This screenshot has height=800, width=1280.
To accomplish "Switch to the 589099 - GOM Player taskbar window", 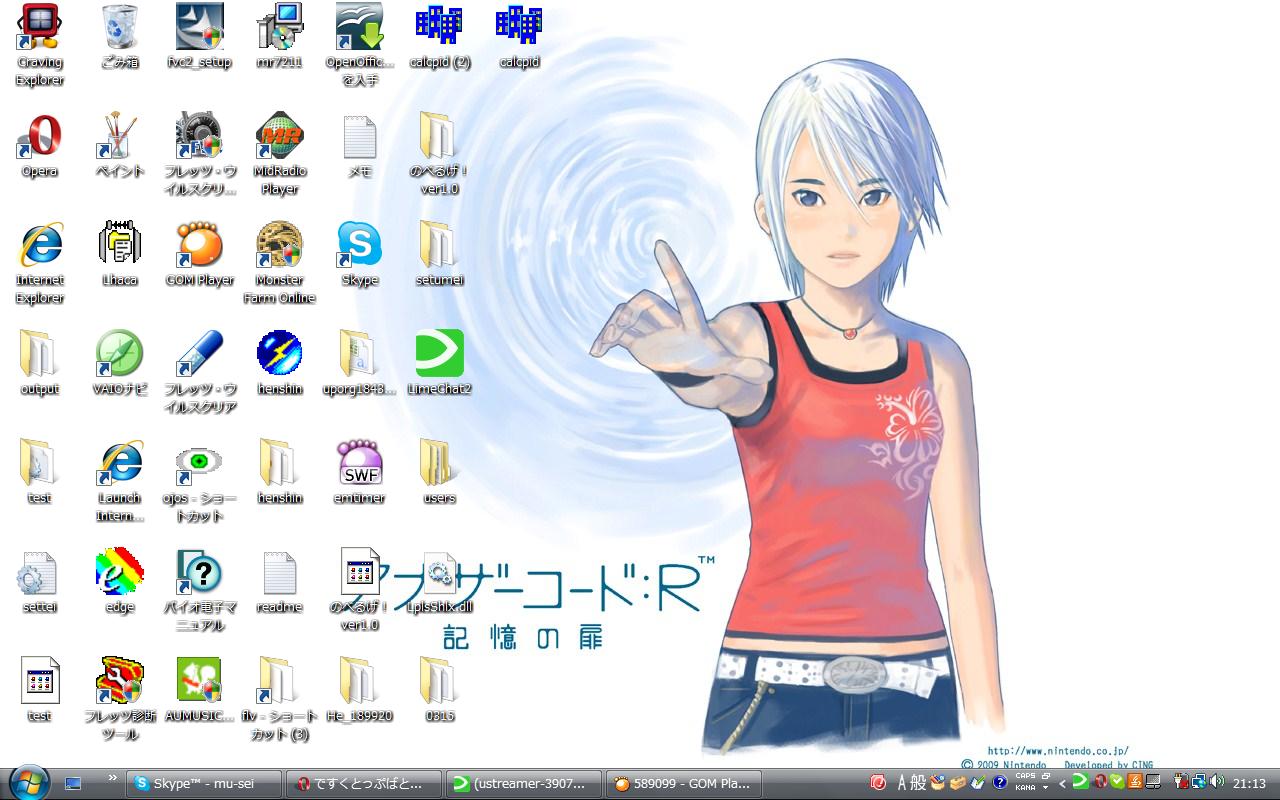I will (683, 784).
